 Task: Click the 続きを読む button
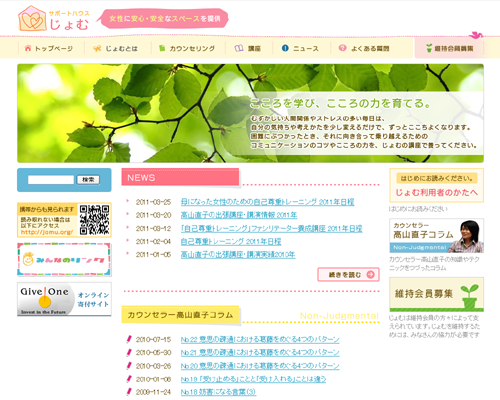coord(348,274)
